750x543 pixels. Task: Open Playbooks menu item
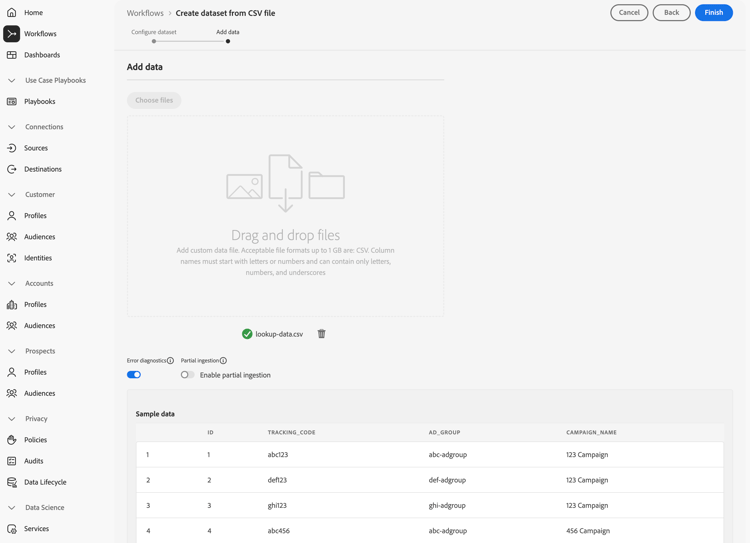click(x=40, y=102)
